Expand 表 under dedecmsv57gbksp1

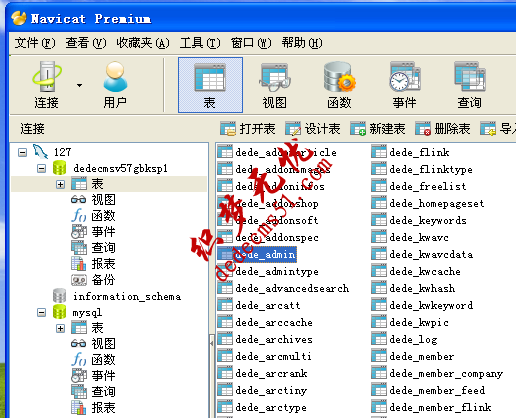pos(60,184)
